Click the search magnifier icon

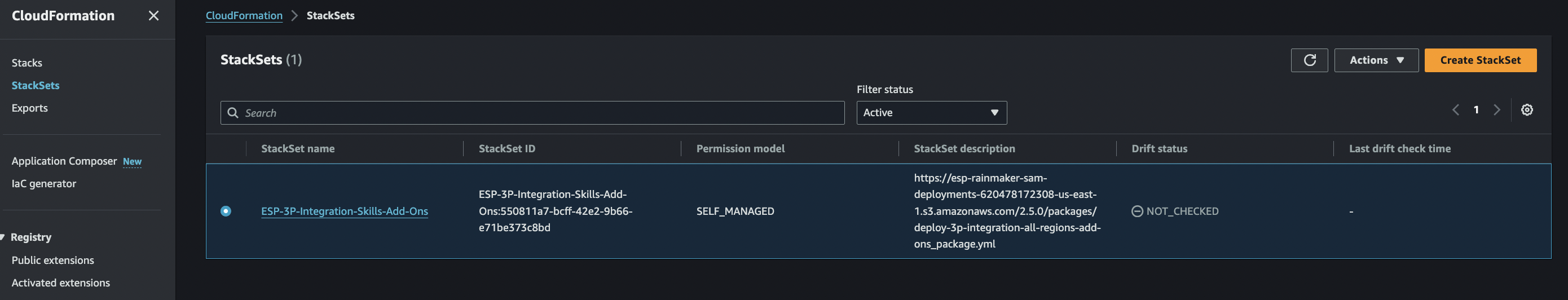click(x=232, y=113)
